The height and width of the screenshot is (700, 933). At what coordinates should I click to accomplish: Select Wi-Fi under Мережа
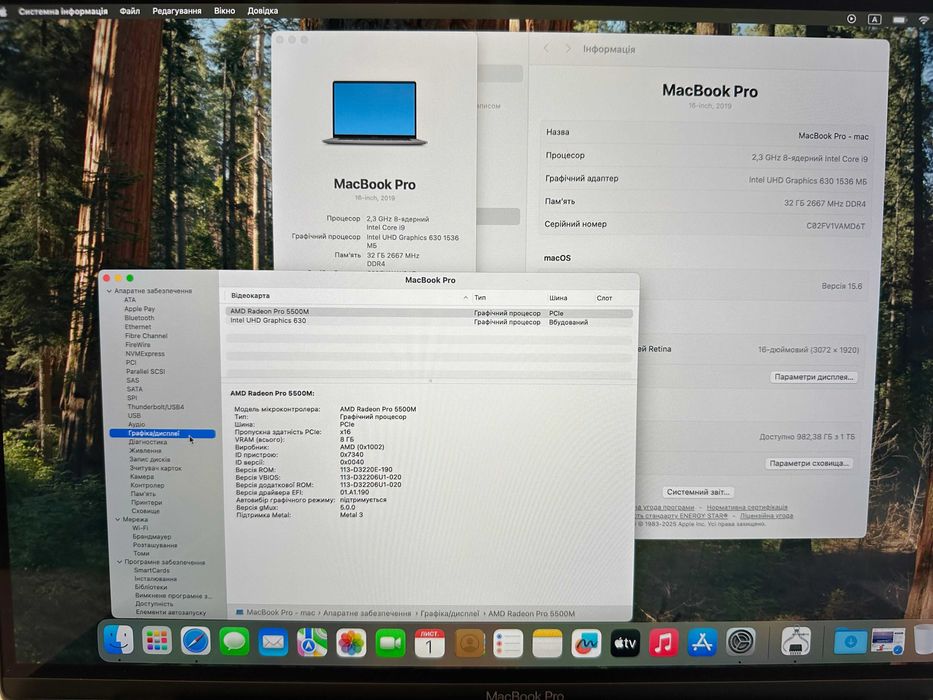pos(140,528)
